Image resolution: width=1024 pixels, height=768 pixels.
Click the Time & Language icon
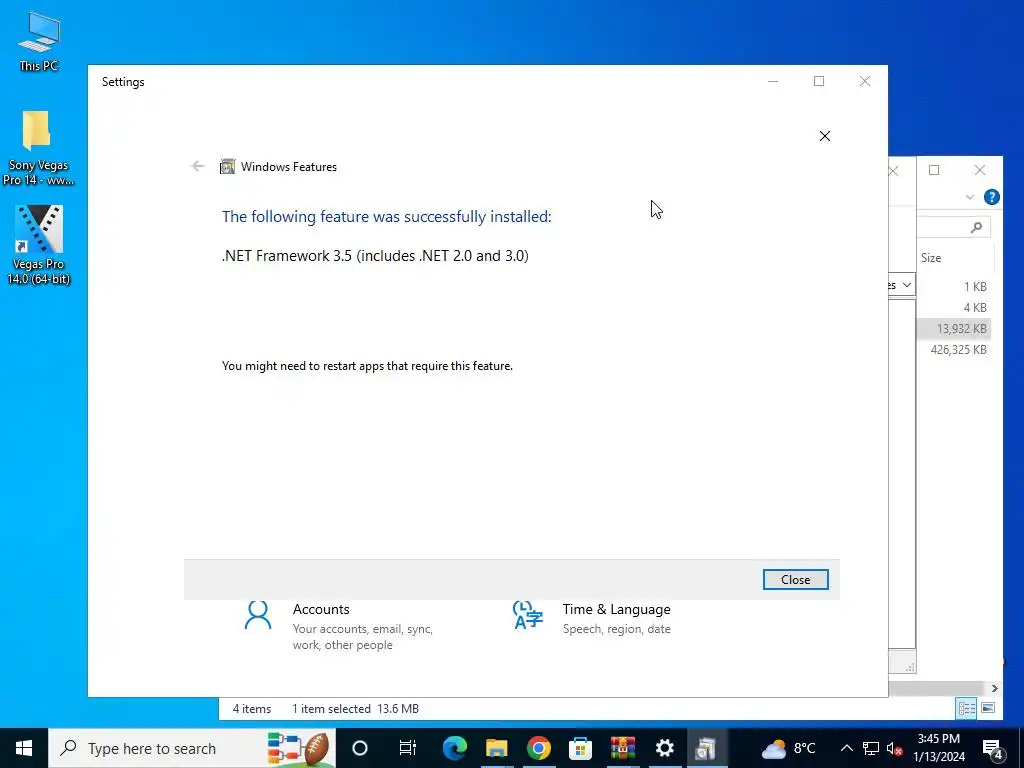[x=528, y=615]
